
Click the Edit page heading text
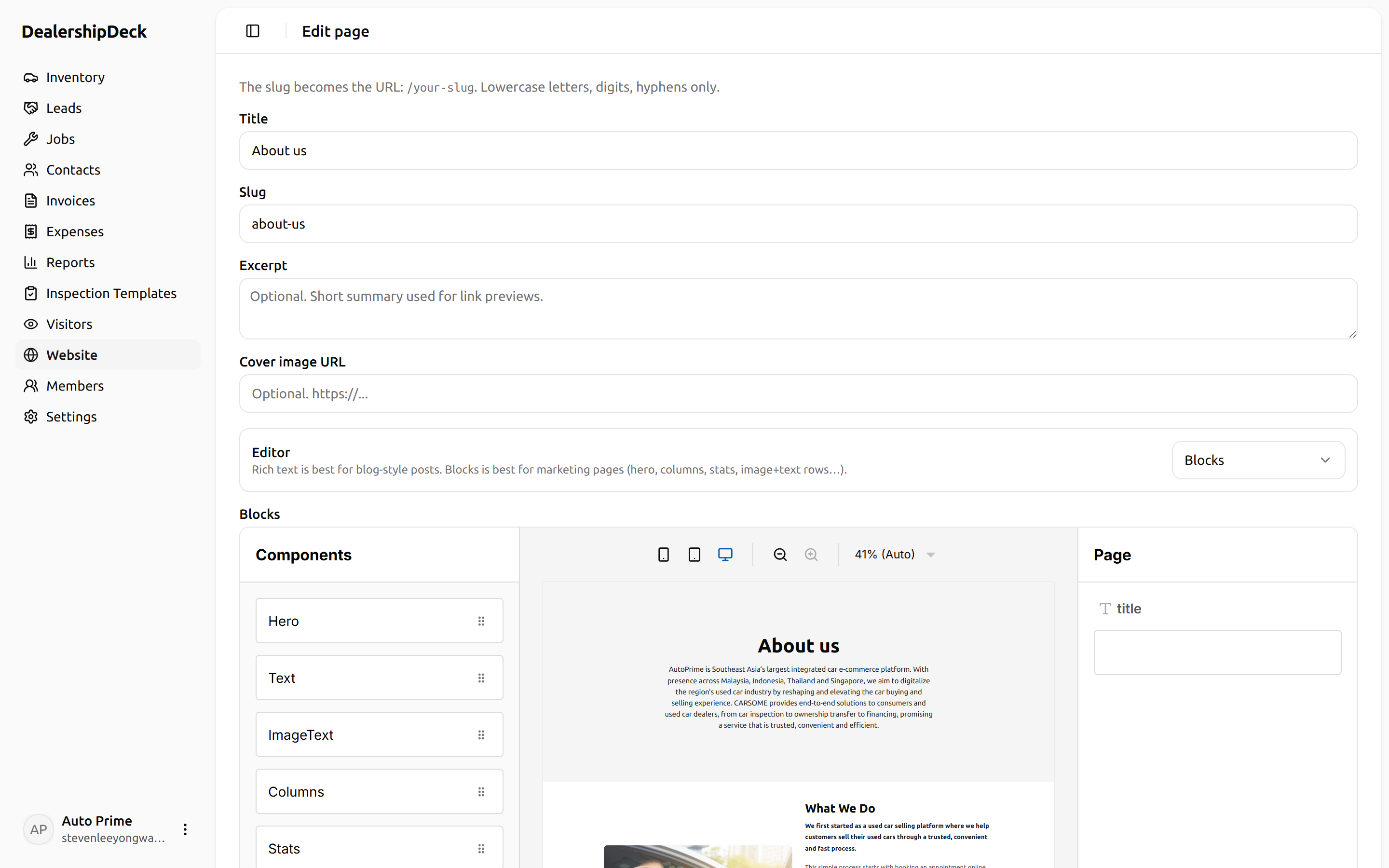pos(336,31)
